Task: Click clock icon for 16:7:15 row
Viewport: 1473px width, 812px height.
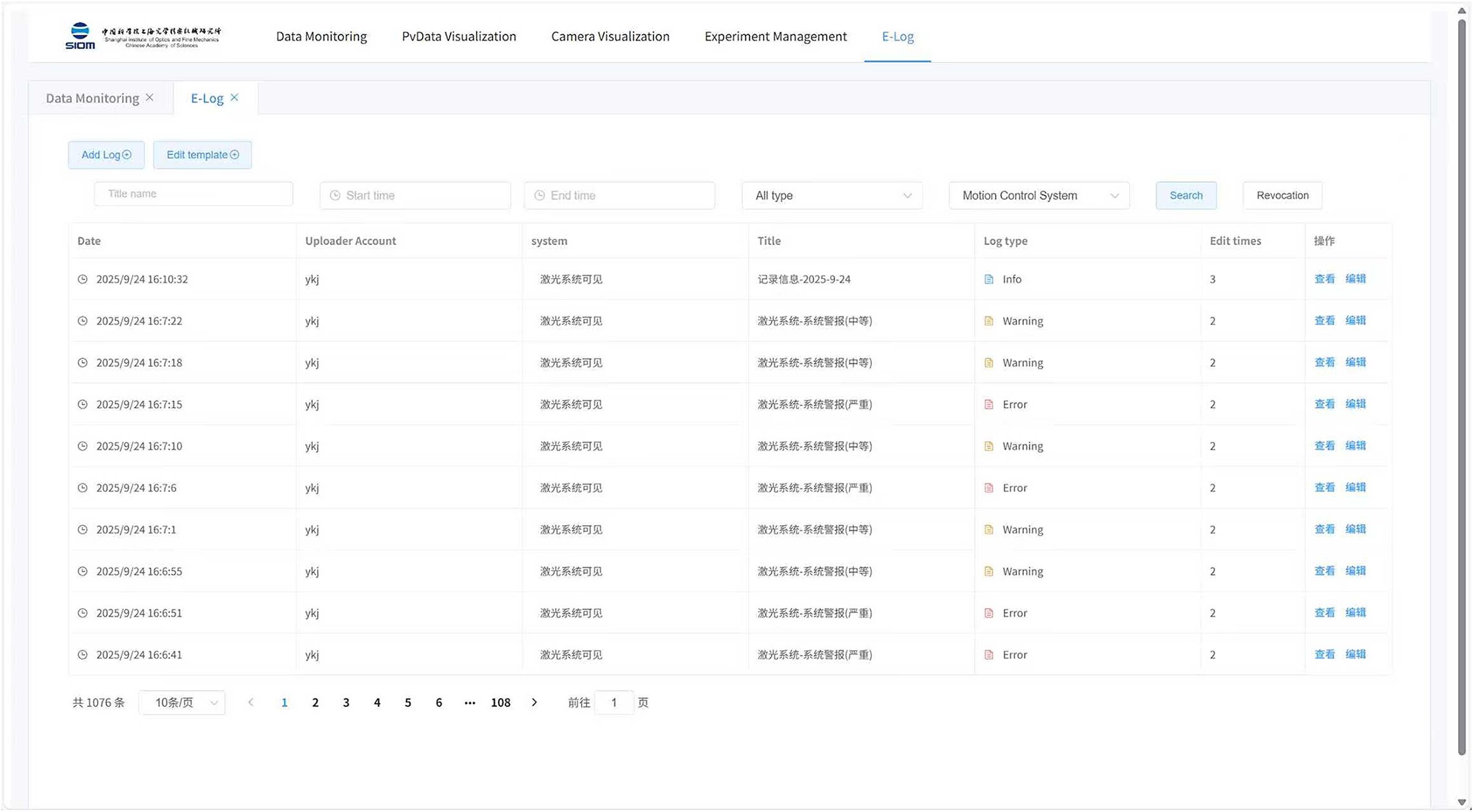Action: tap(83, 404)
